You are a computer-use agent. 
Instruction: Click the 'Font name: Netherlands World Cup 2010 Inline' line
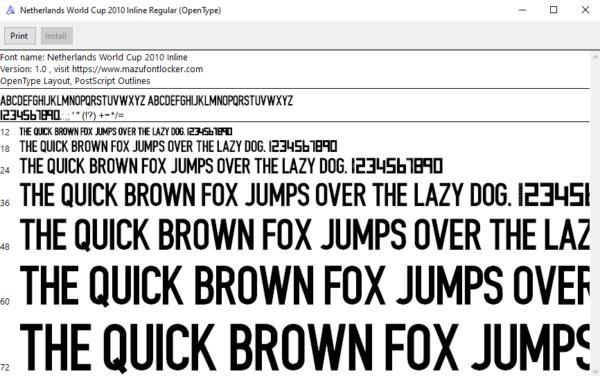point(94,57)
